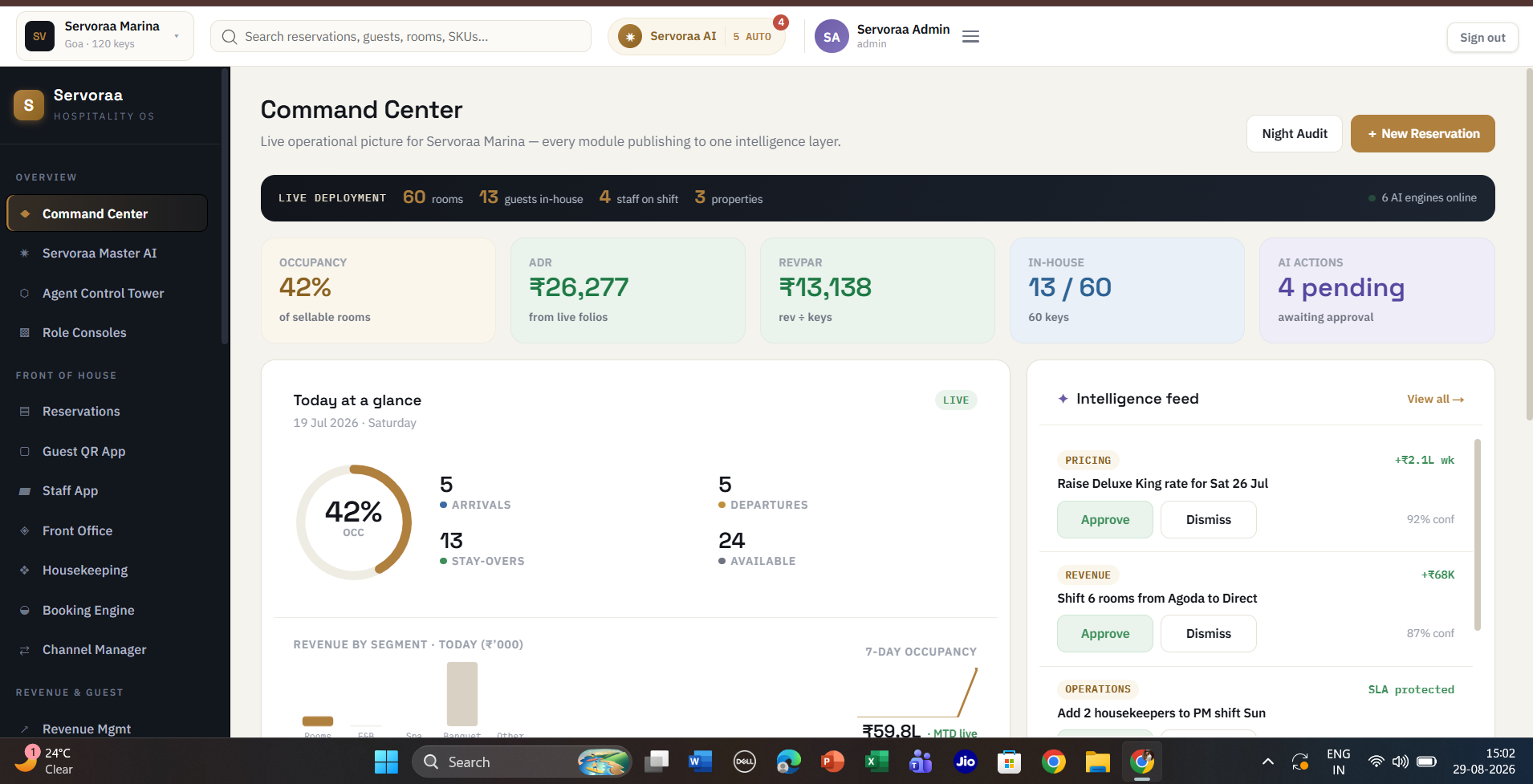
Task: Click the main page vertical scrollbar
Action: click(1528, 244)
